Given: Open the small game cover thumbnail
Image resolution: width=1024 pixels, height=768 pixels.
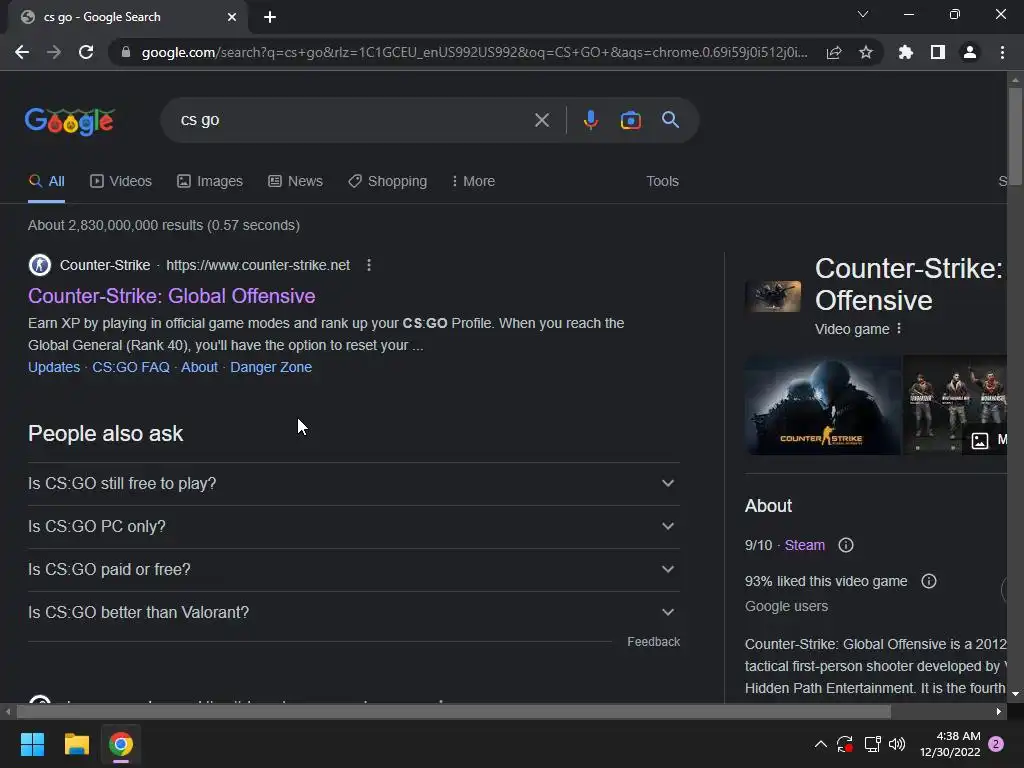Looking at the screenshot, I should tap(773, 296).
